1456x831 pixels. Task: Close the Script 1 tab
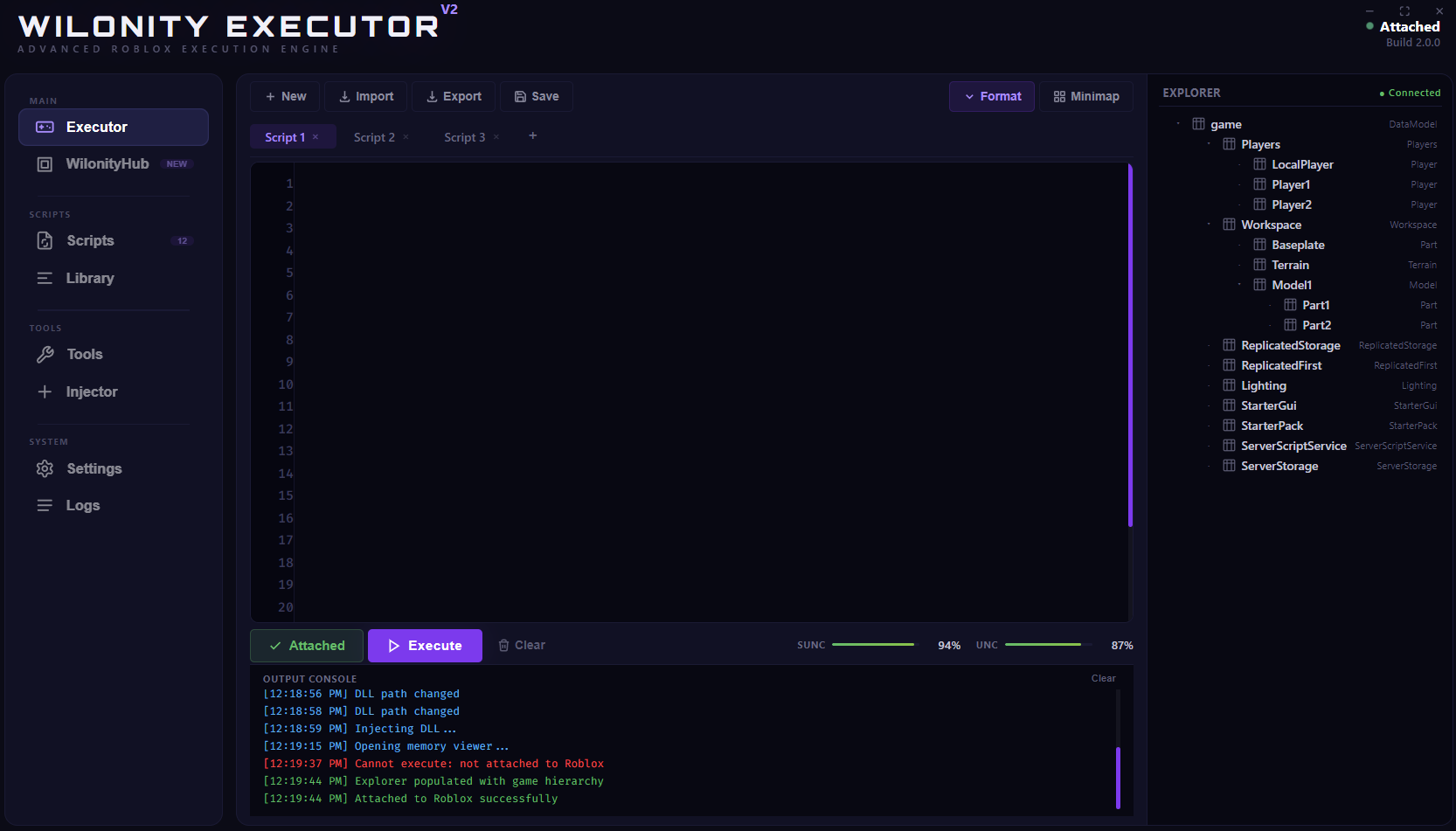click(x=315, y=137)
